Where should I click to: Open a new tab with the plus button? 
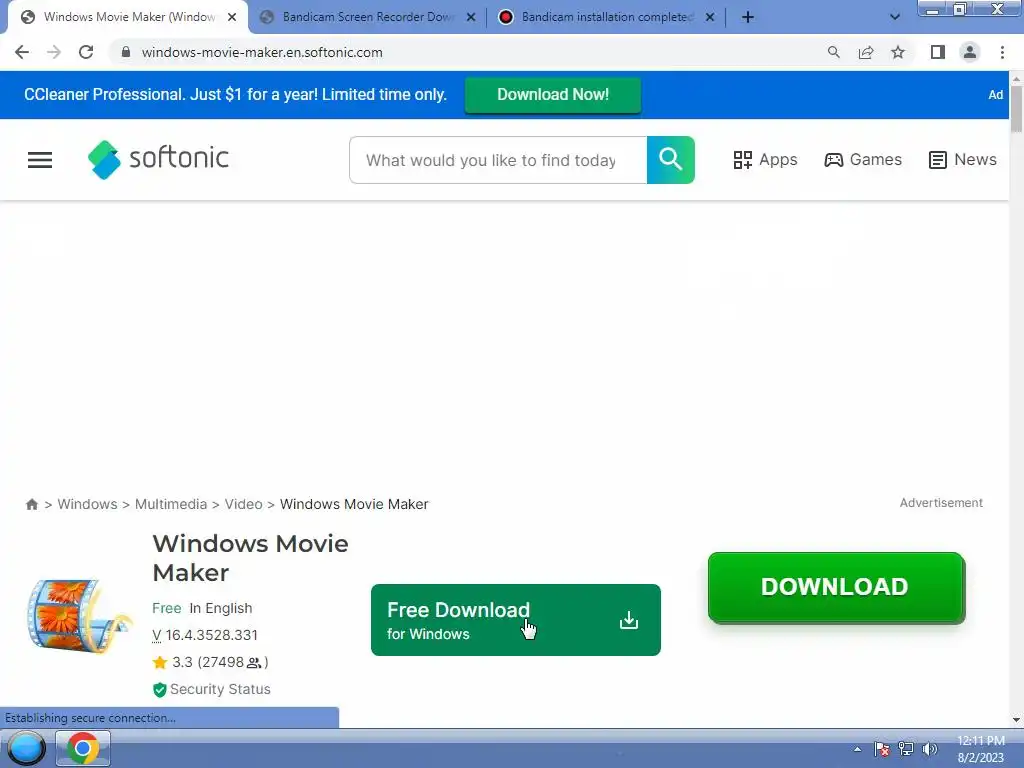click(748, 17)
